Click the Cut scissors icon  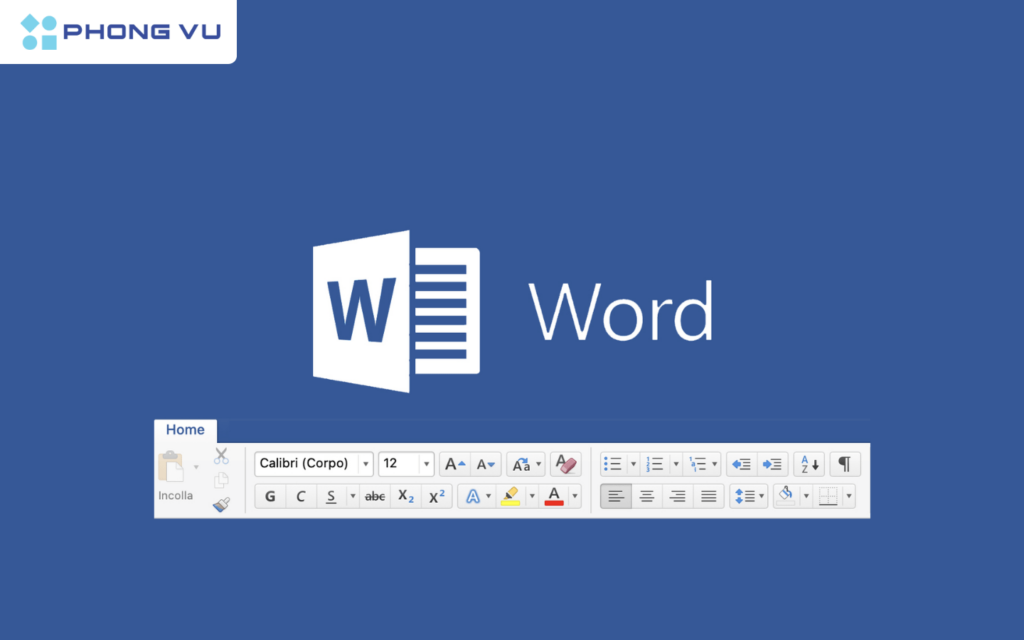pos(221,457)
